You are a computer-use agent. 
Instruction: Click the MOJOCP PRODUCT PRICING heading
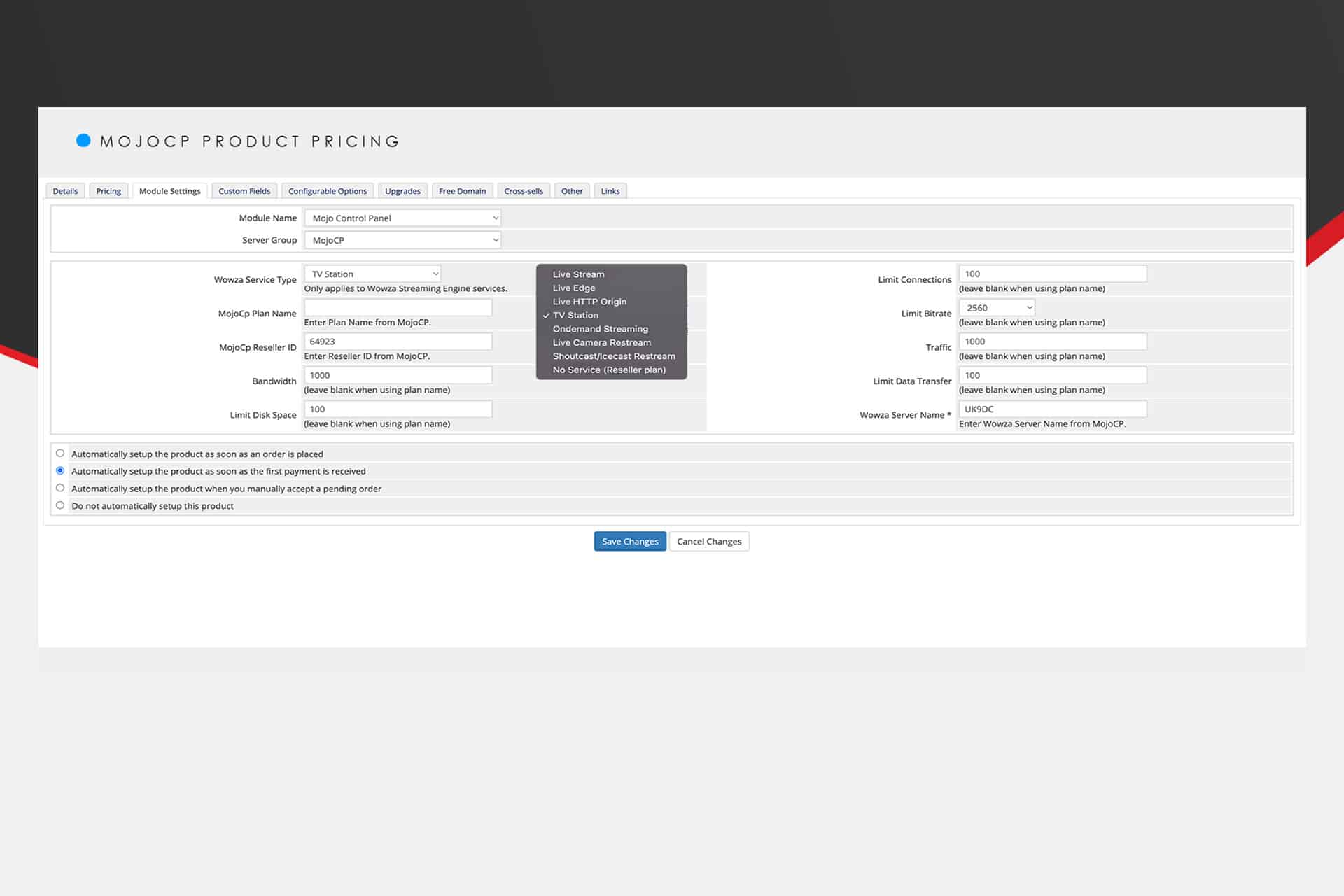250,141
